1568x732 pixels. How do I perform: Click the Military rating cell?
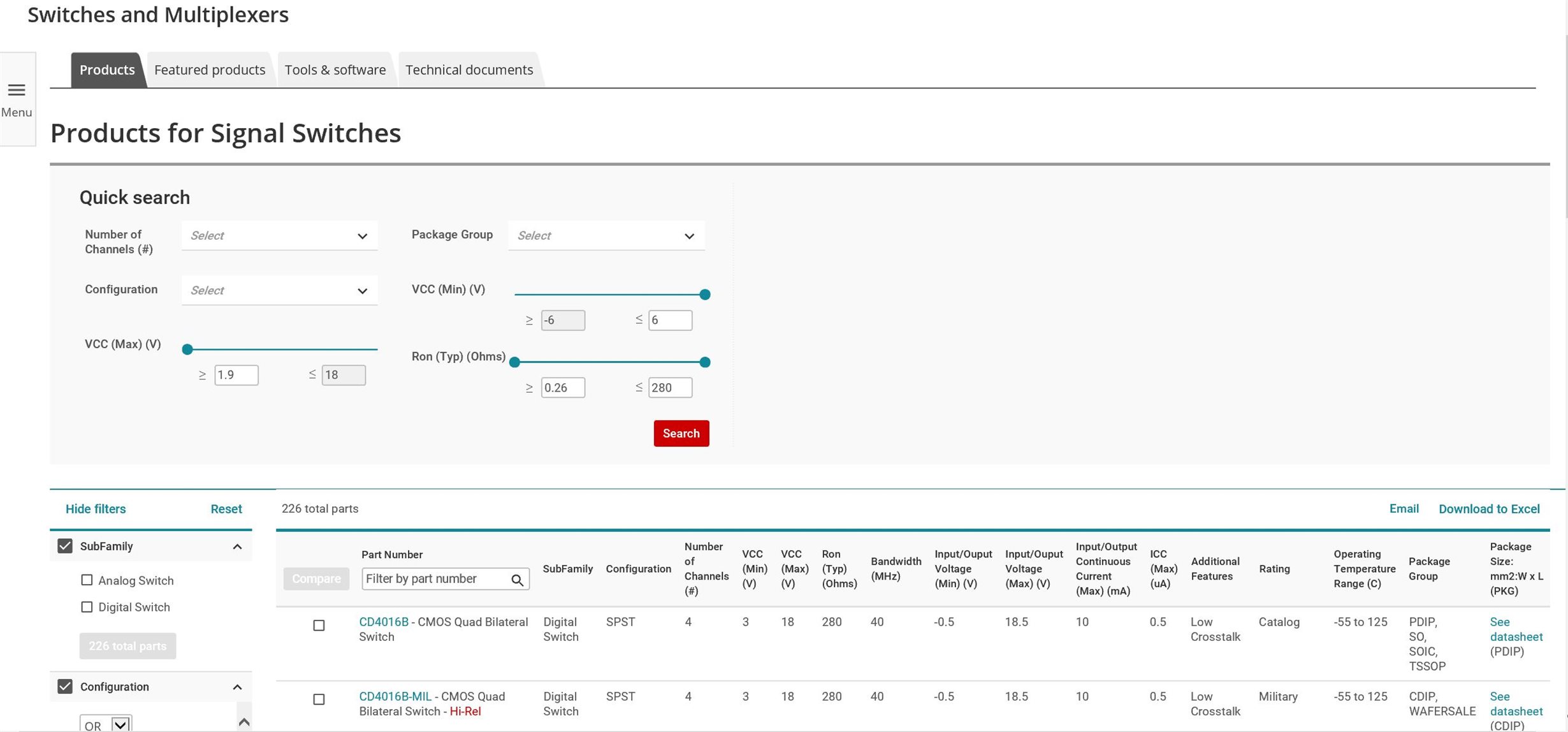click(x=1278, y=696)
